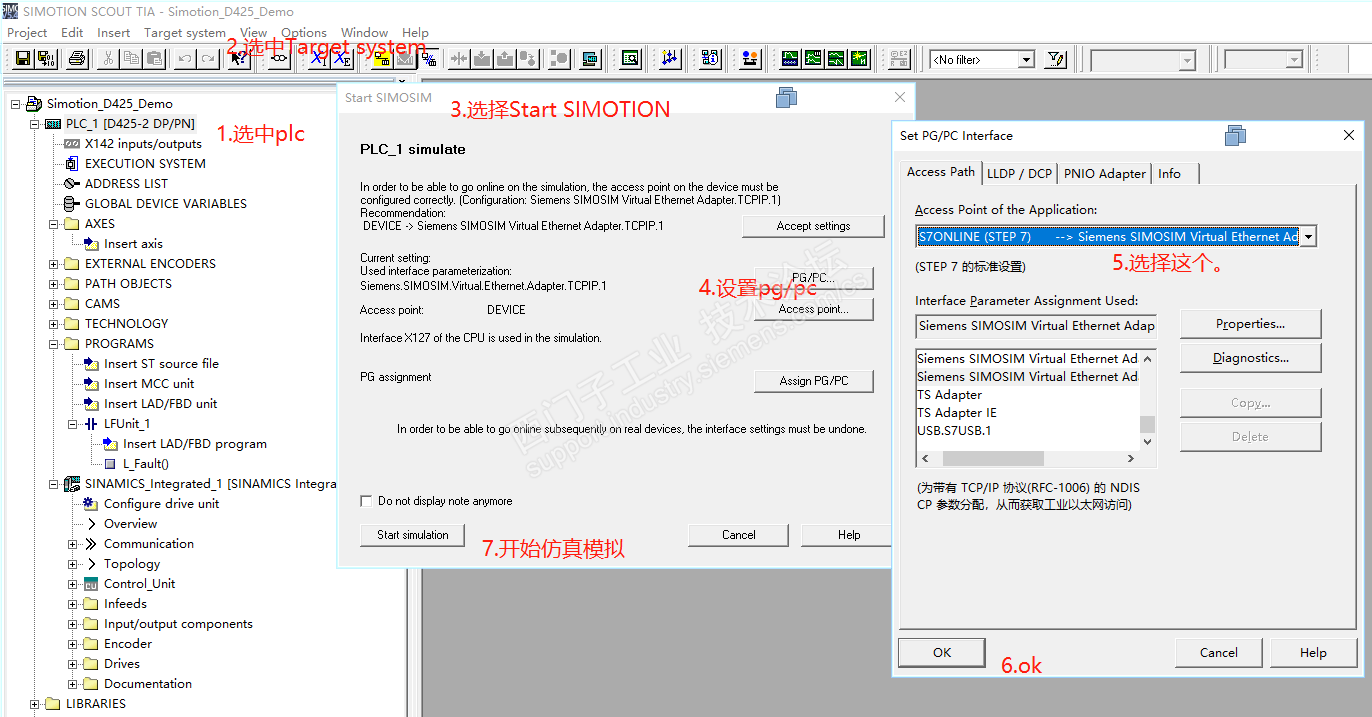Click the glasses monitor icon in toolbar

[280, 59]
